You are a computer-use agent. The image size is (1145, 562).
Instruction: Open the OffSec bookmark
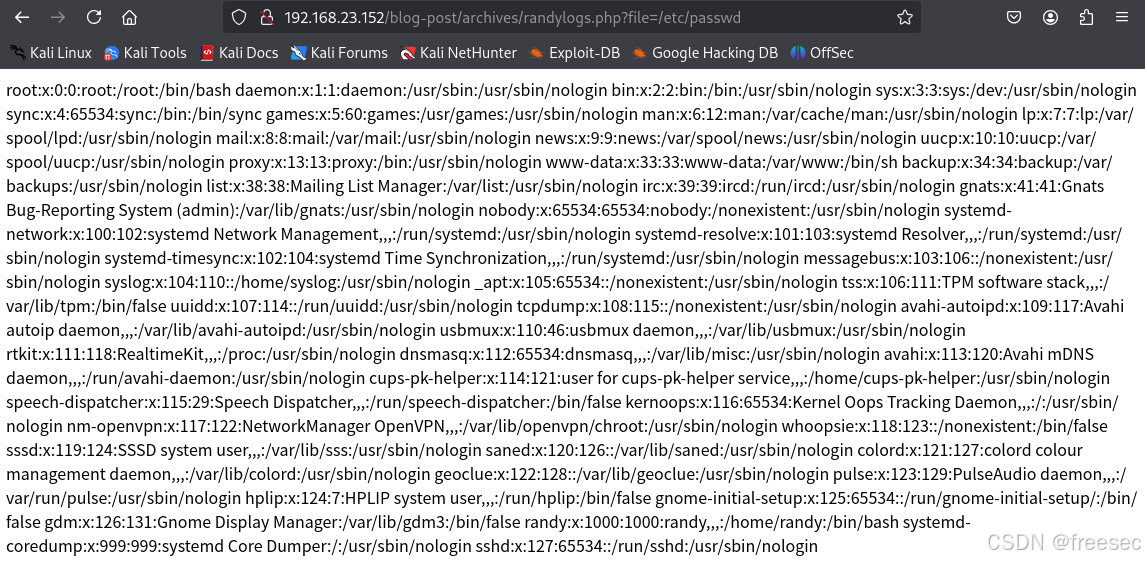click(822, 53)
